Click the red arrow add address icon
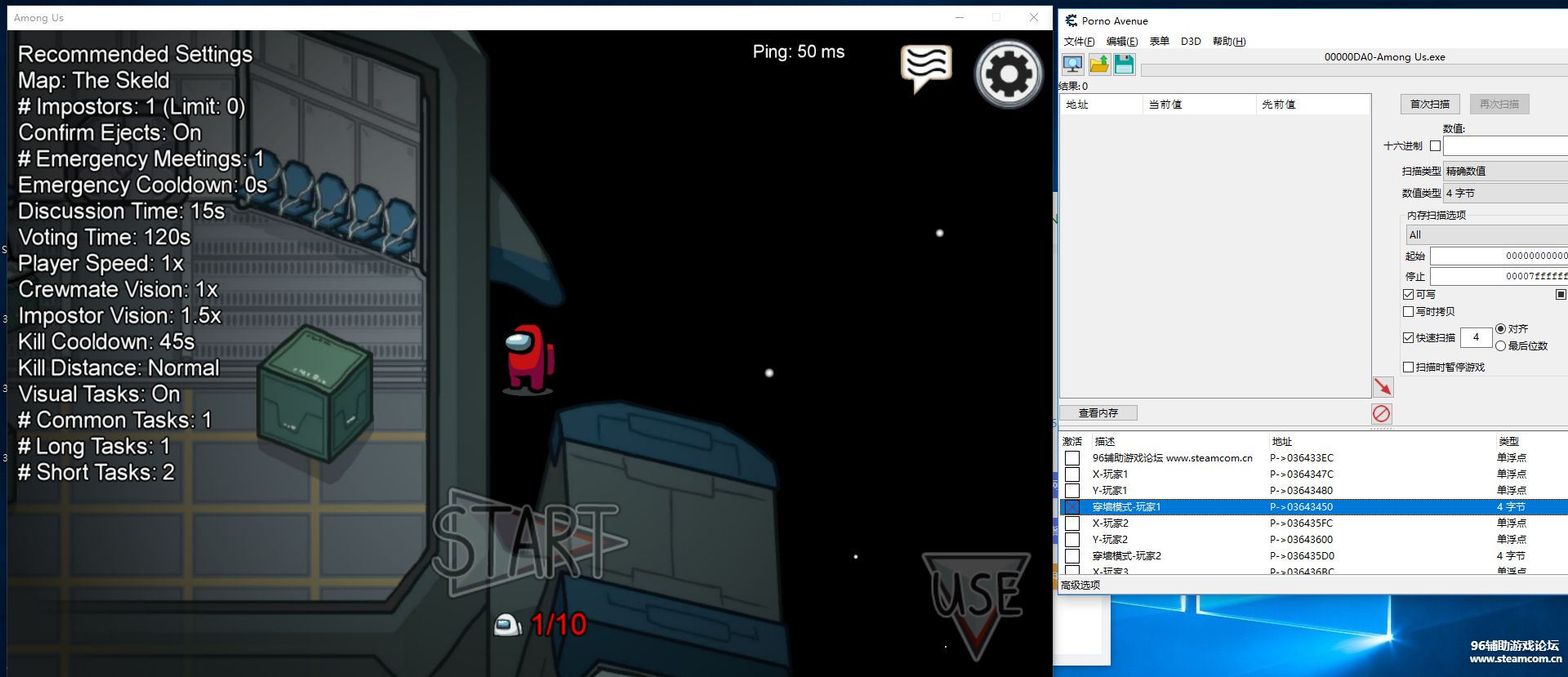1568x677 pixels. [1383, 386]
